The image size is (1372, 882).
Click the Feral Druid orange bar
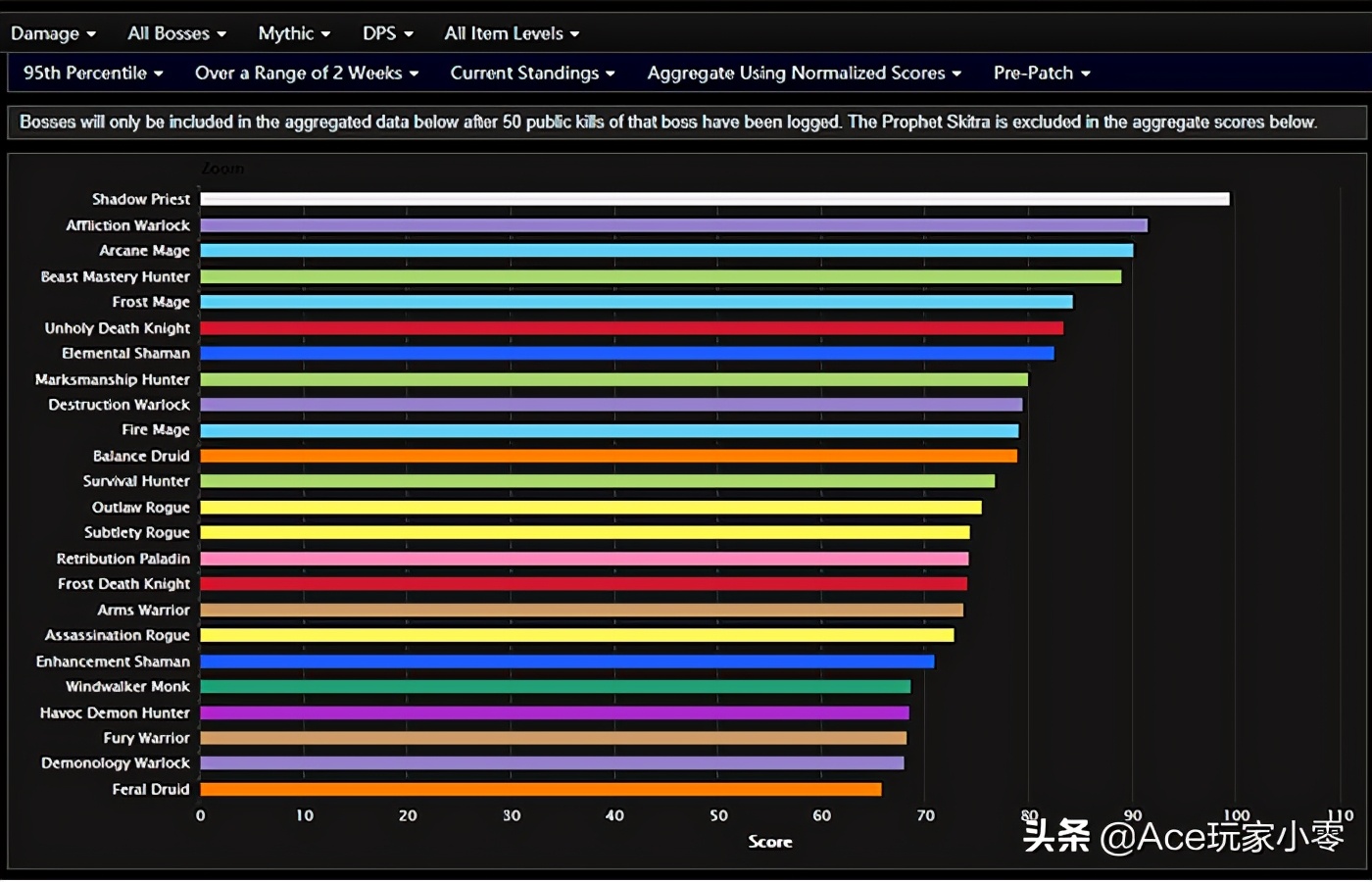(540, 789)
